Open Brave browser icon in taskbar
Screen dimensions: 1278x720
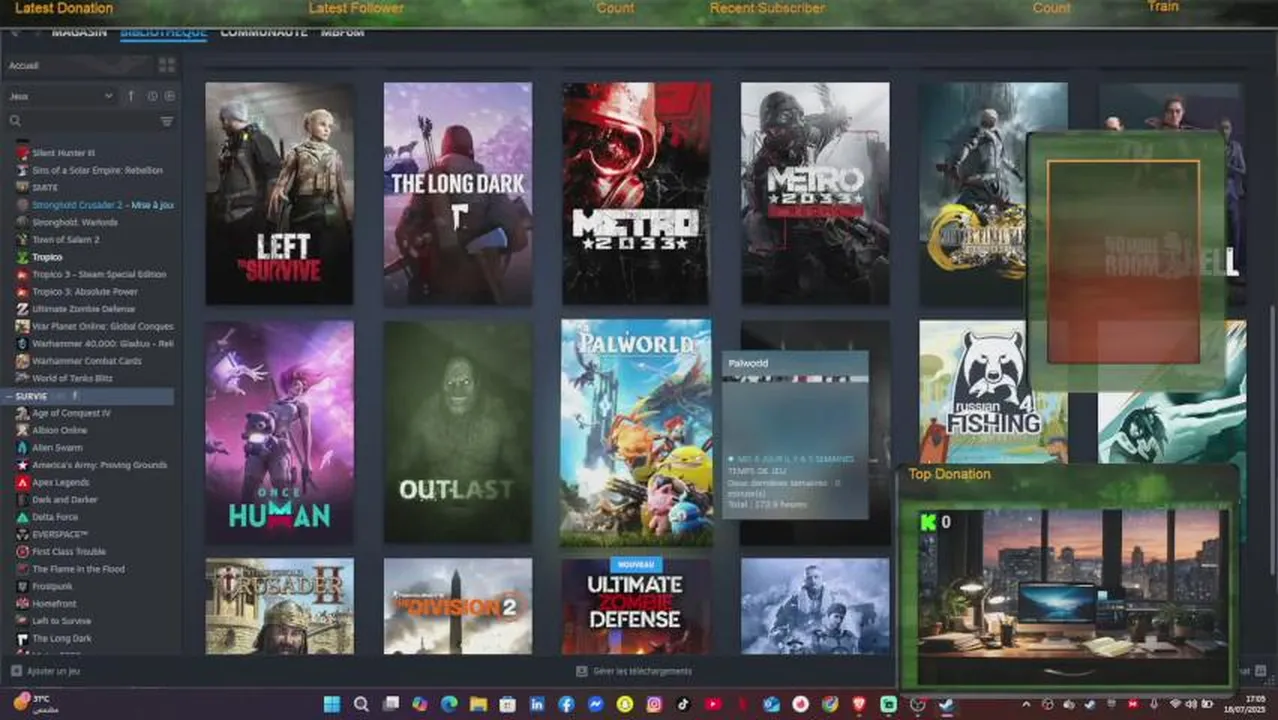click(x=859, y=704)
